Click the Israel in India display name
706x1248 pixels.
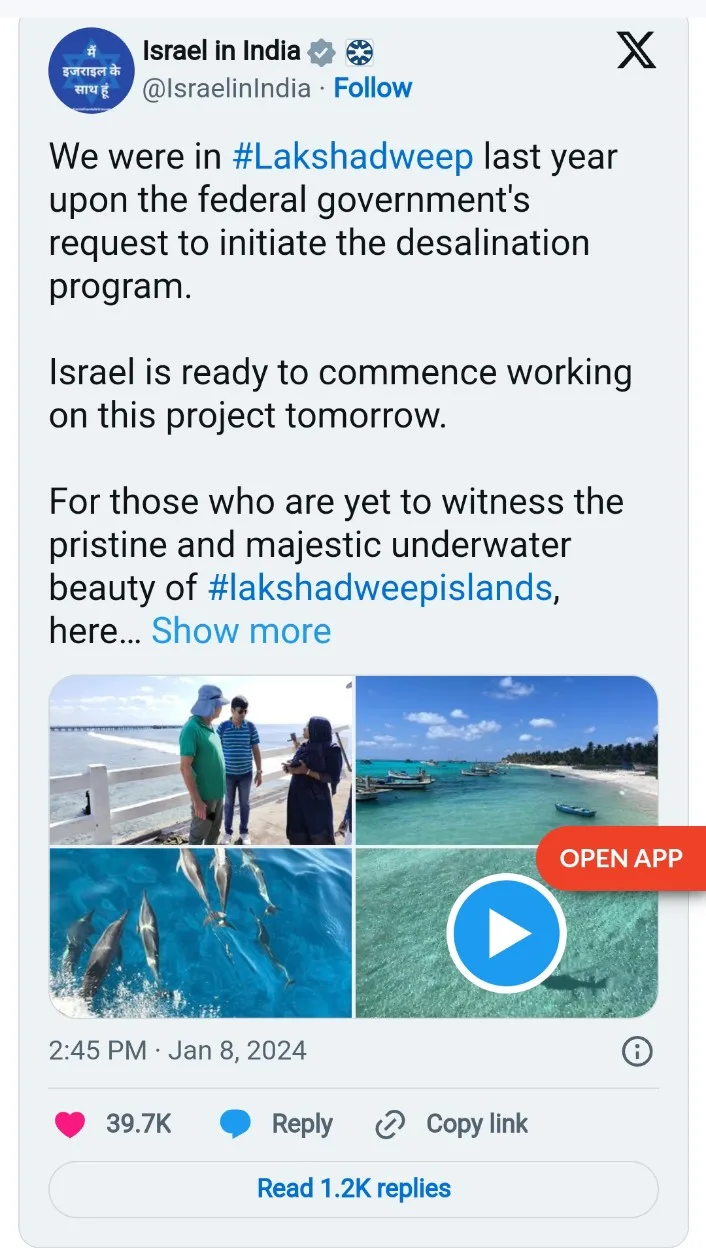(221, 51)
